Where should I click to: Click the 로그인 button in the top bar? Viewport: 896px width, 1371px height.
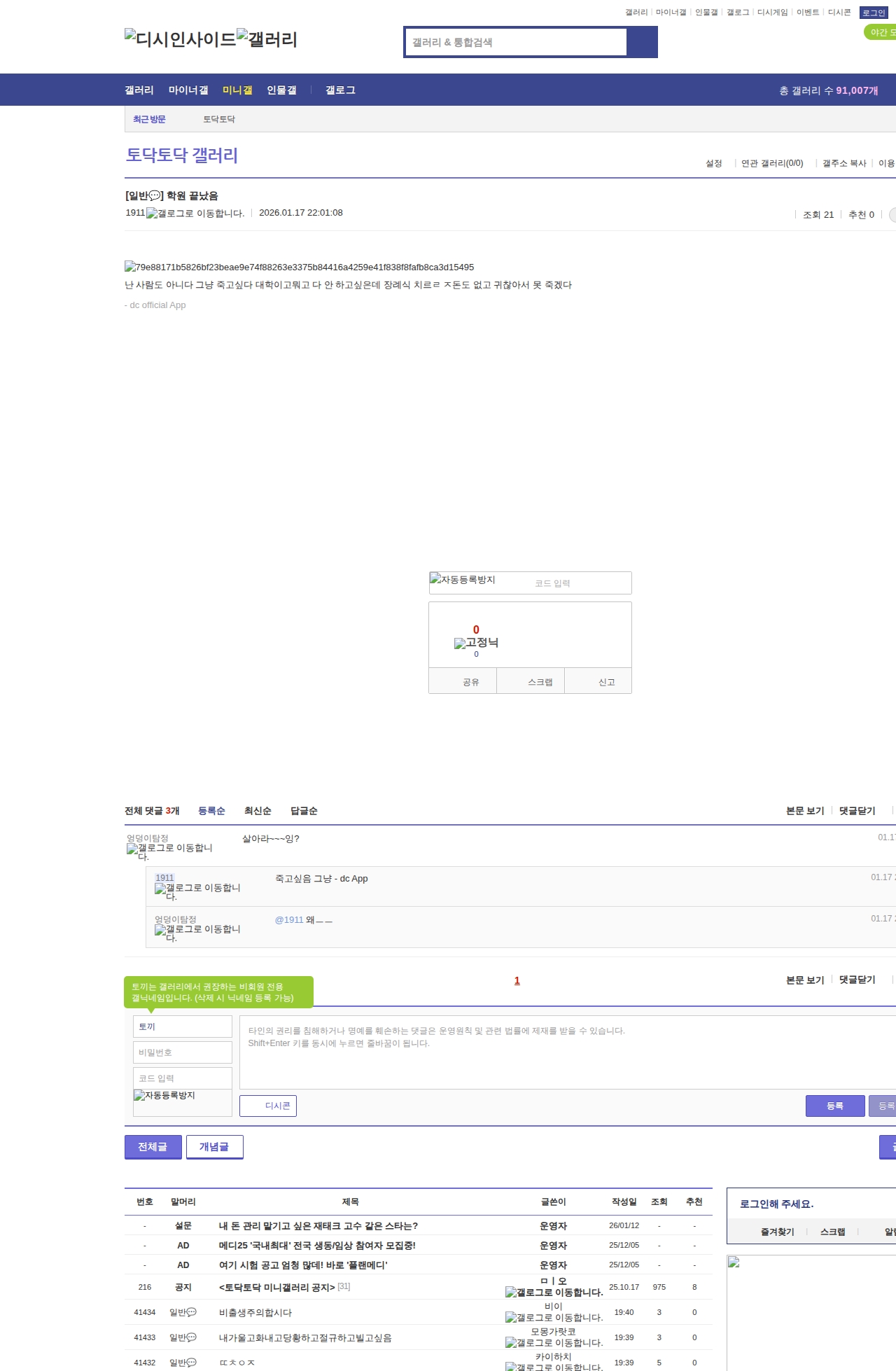tap(874, 13)
